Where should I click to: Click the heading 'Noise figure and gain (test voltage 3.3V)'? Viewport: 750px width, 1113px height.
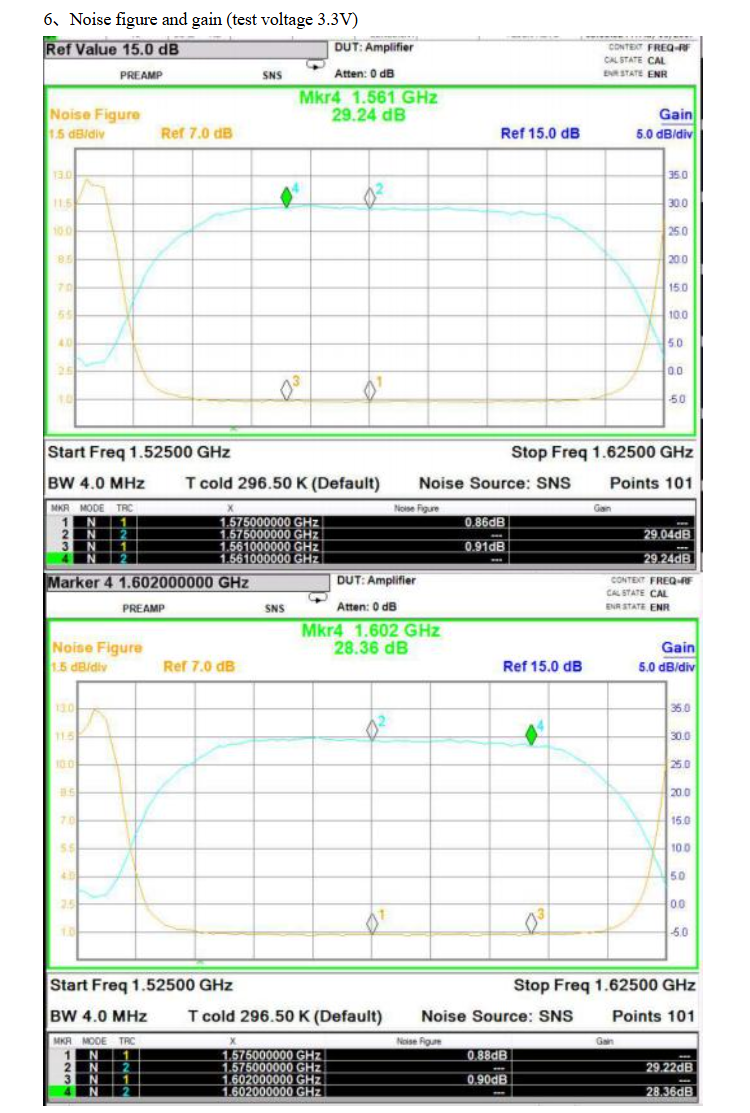click(x=214, y=19)
